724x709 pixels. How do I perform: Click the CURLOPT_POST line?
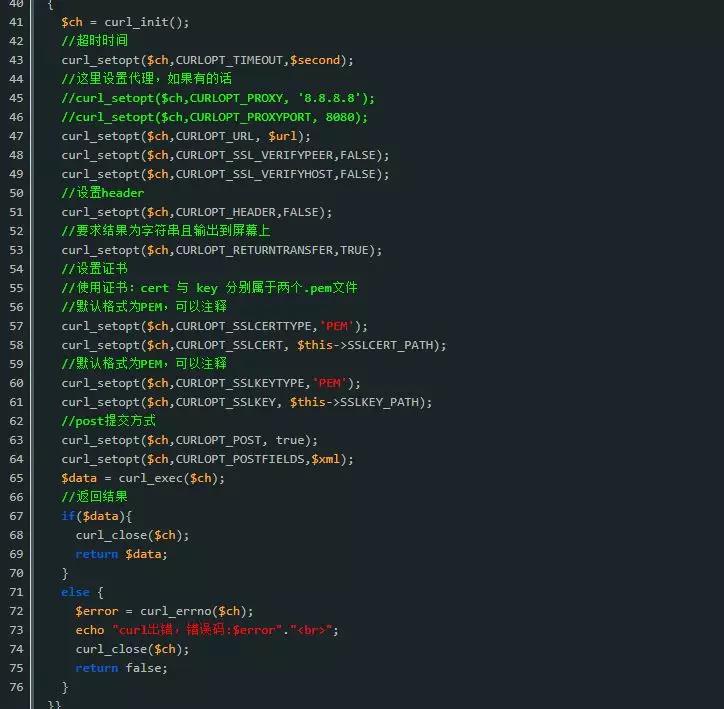pyautogui.click(x=190, y=440)
